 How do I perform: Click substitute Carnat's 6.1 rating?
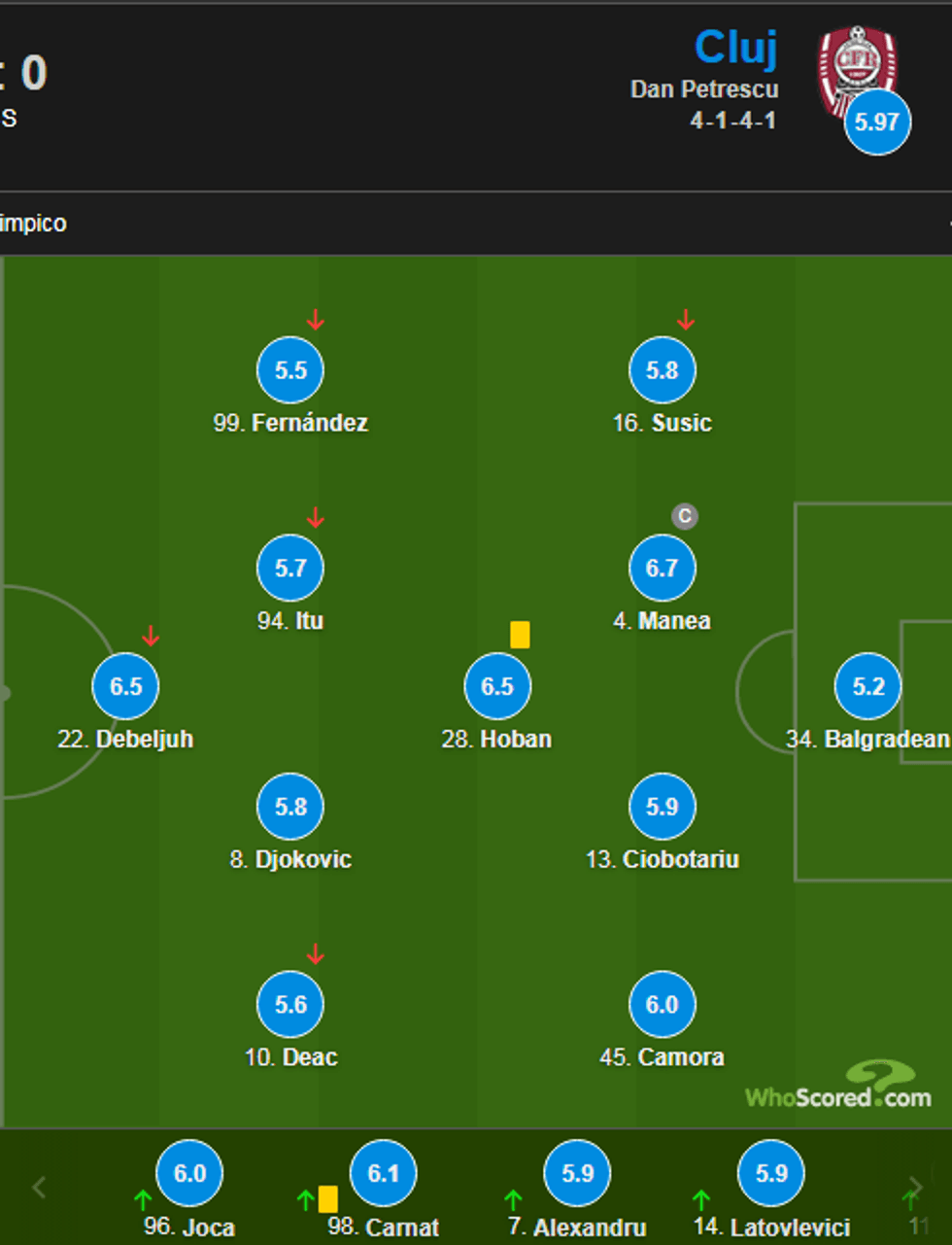[x=384, y=1173]
